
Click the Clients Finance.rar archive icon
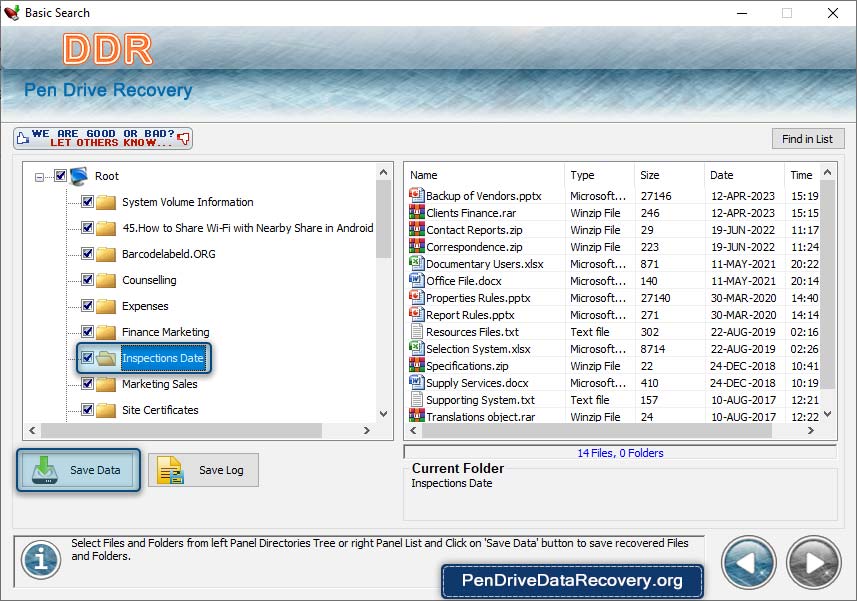tap(417, 213)
